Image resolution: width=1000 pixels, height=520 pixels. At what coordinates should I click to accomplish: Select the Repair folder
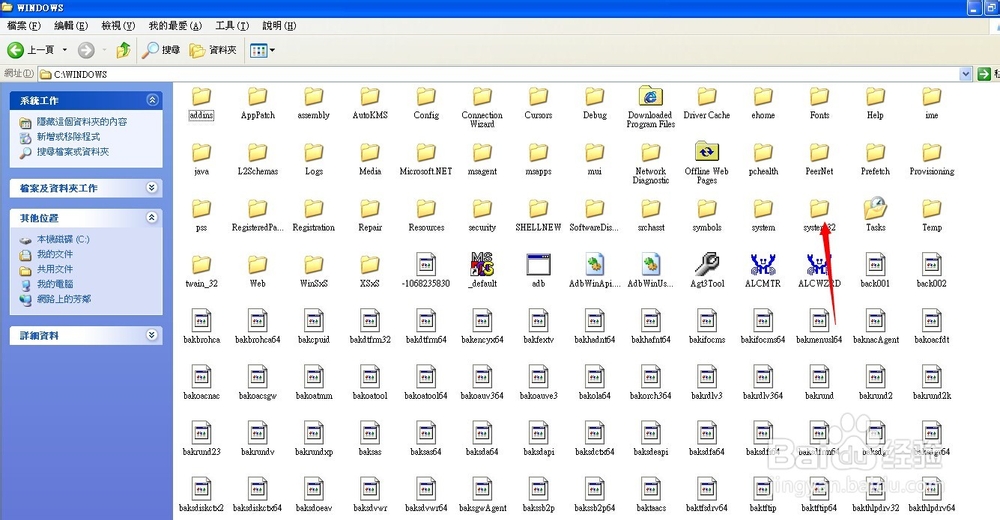[370, 215]
